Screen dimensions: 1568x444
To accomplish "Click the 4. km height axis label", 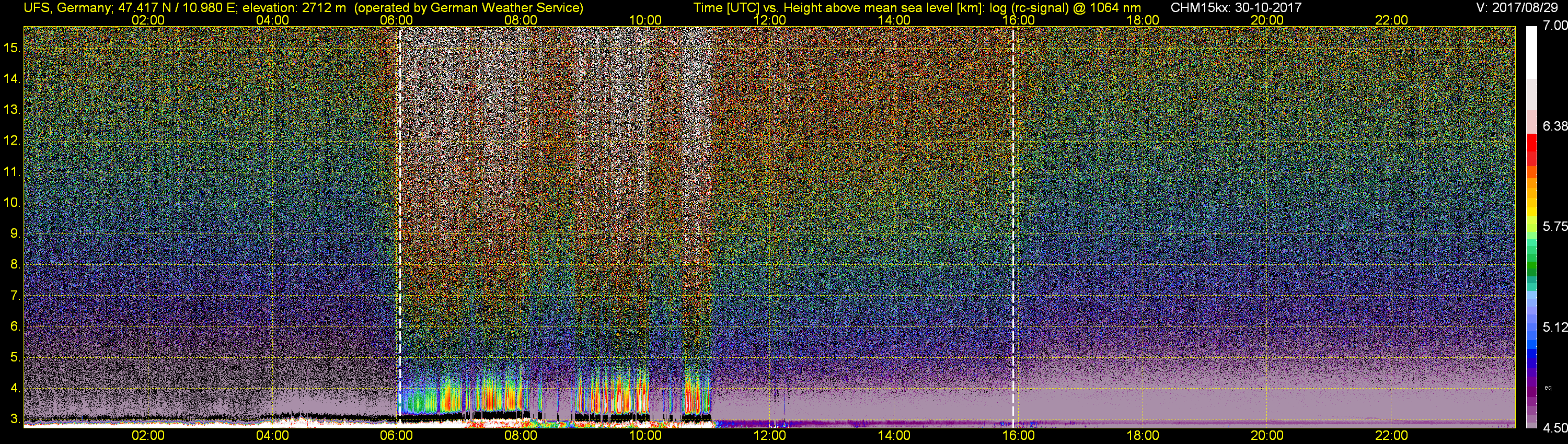I will tap(15, 388).
